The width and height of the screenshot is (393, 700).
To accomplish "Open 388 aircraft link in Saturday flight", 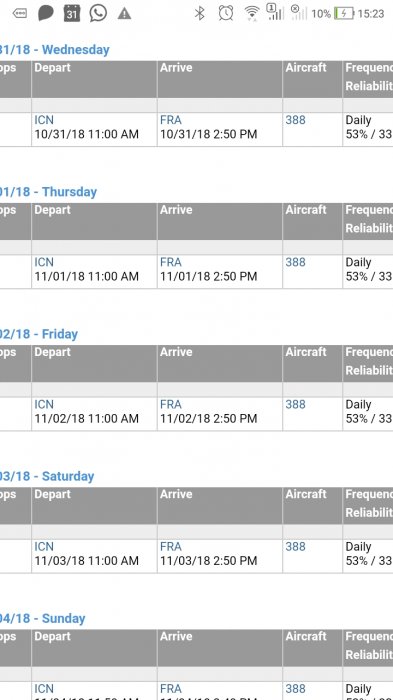I will [x=295, y=546].
